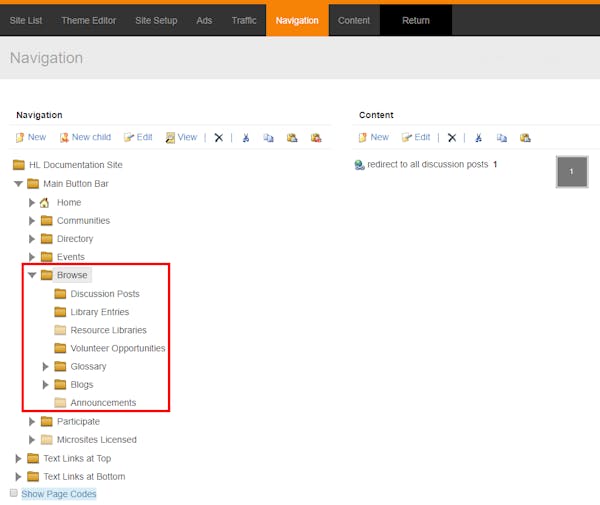600x505 pixels.
Task: Paste content using Content paste icon
Action: point(525,138)
